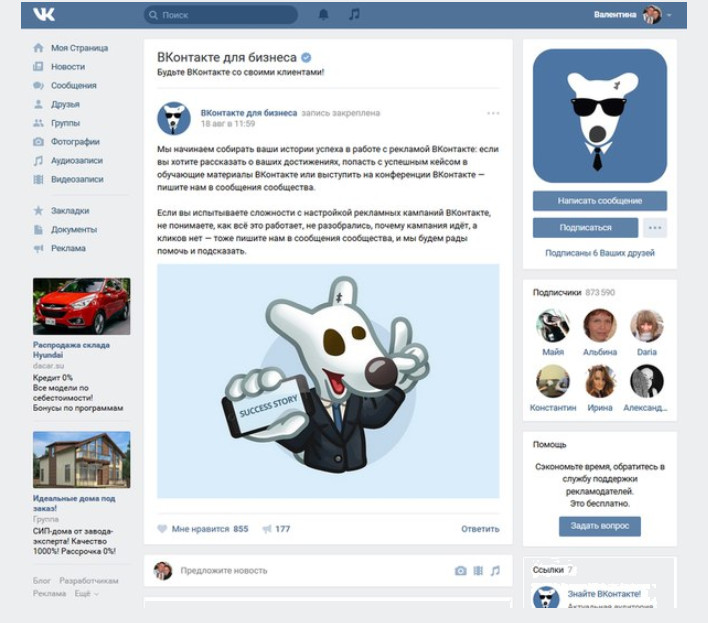Click Валентина's avatar in header

(x=652, y=14)
